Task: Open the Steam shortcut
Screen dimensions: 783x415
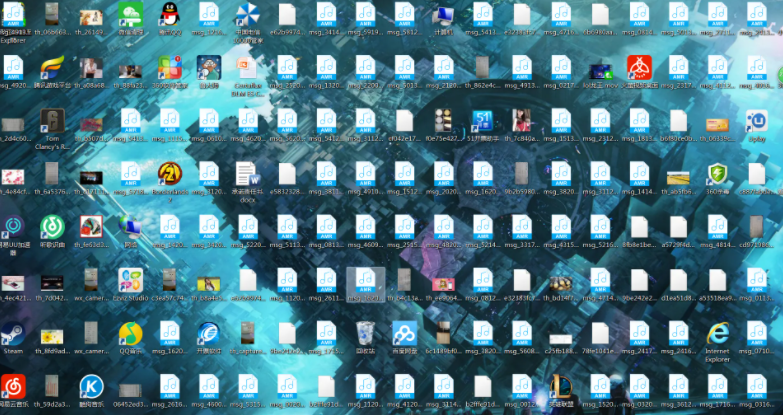Action: tap(13, 334)
